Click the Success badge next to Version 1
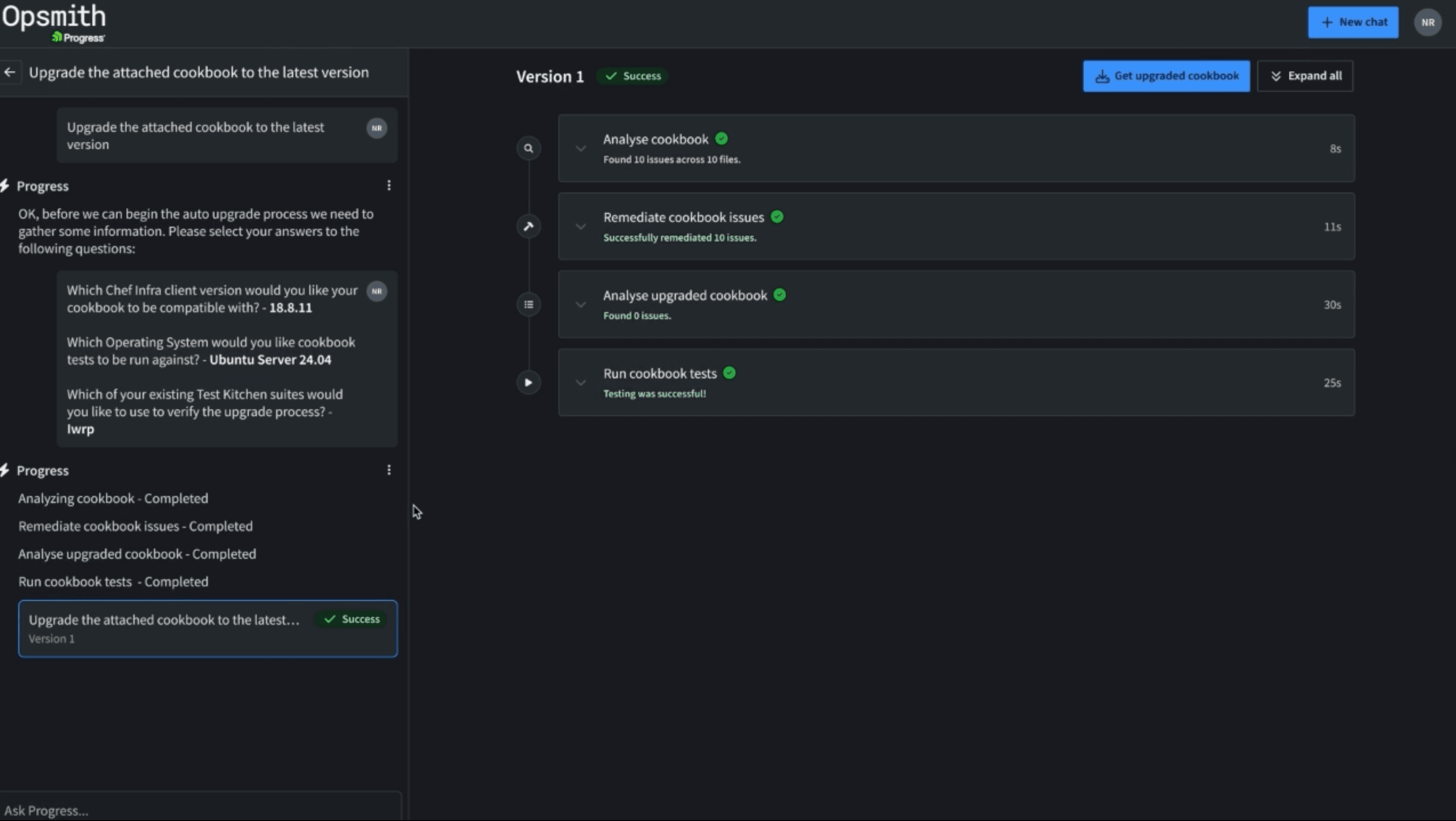 pos(633,76)
